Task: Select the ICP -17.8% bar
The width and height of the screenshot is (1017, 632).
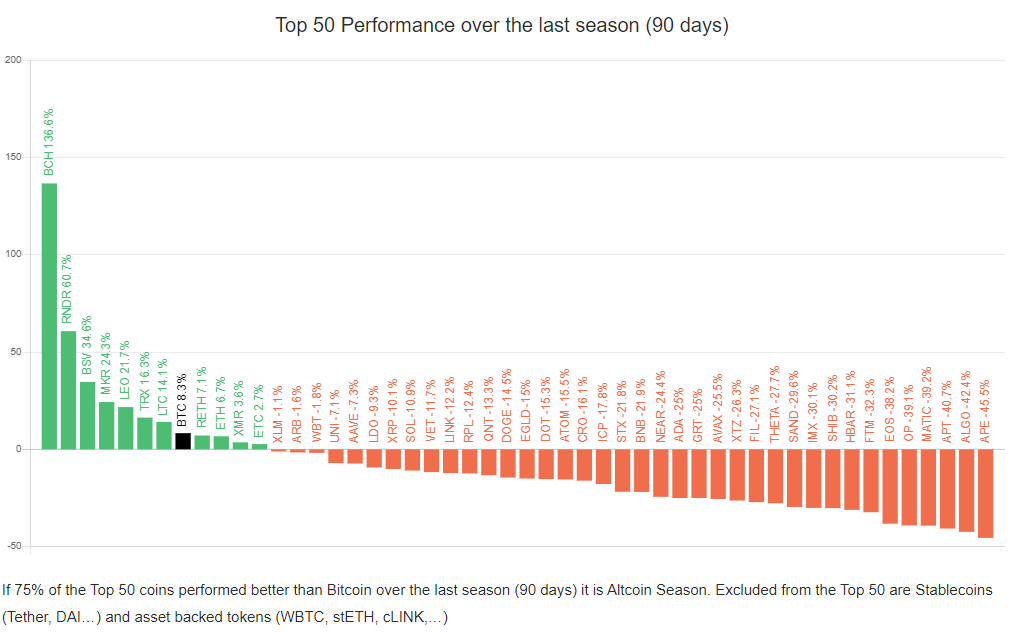Action: click(603, 466)
